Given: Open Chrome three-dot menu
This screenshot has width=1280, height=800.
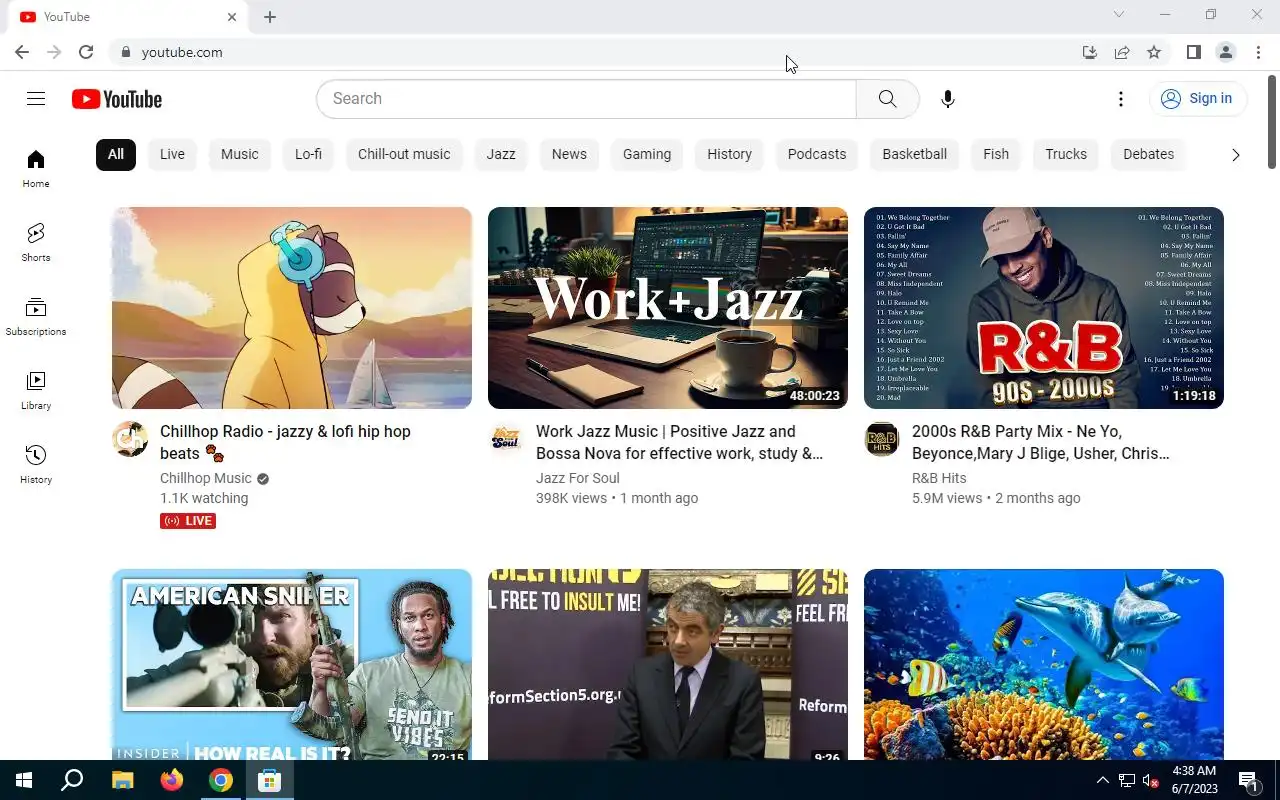Looking at the screenshot, I should (x=1258, y=52).
